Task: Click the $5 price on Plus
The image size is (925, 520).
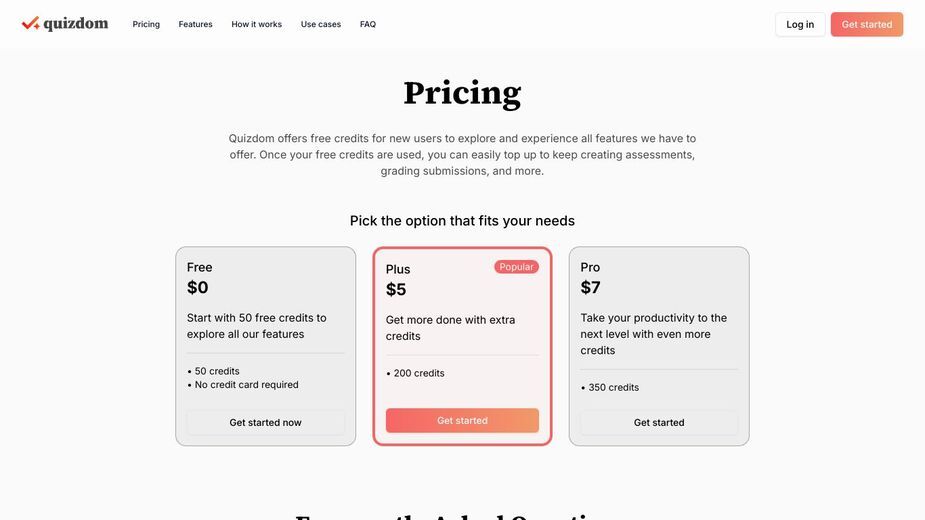Action: pos(396,289)
